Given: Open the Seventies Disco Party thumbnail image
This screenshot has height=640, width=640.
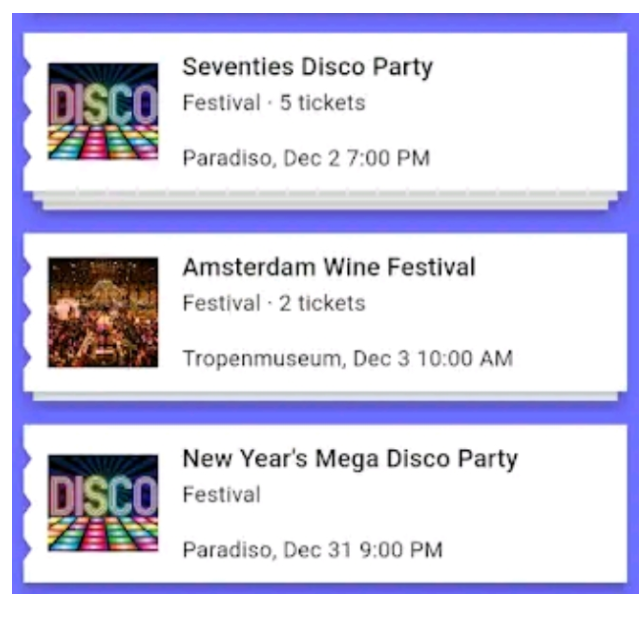Looking at the screenshot, I should 103,111.
